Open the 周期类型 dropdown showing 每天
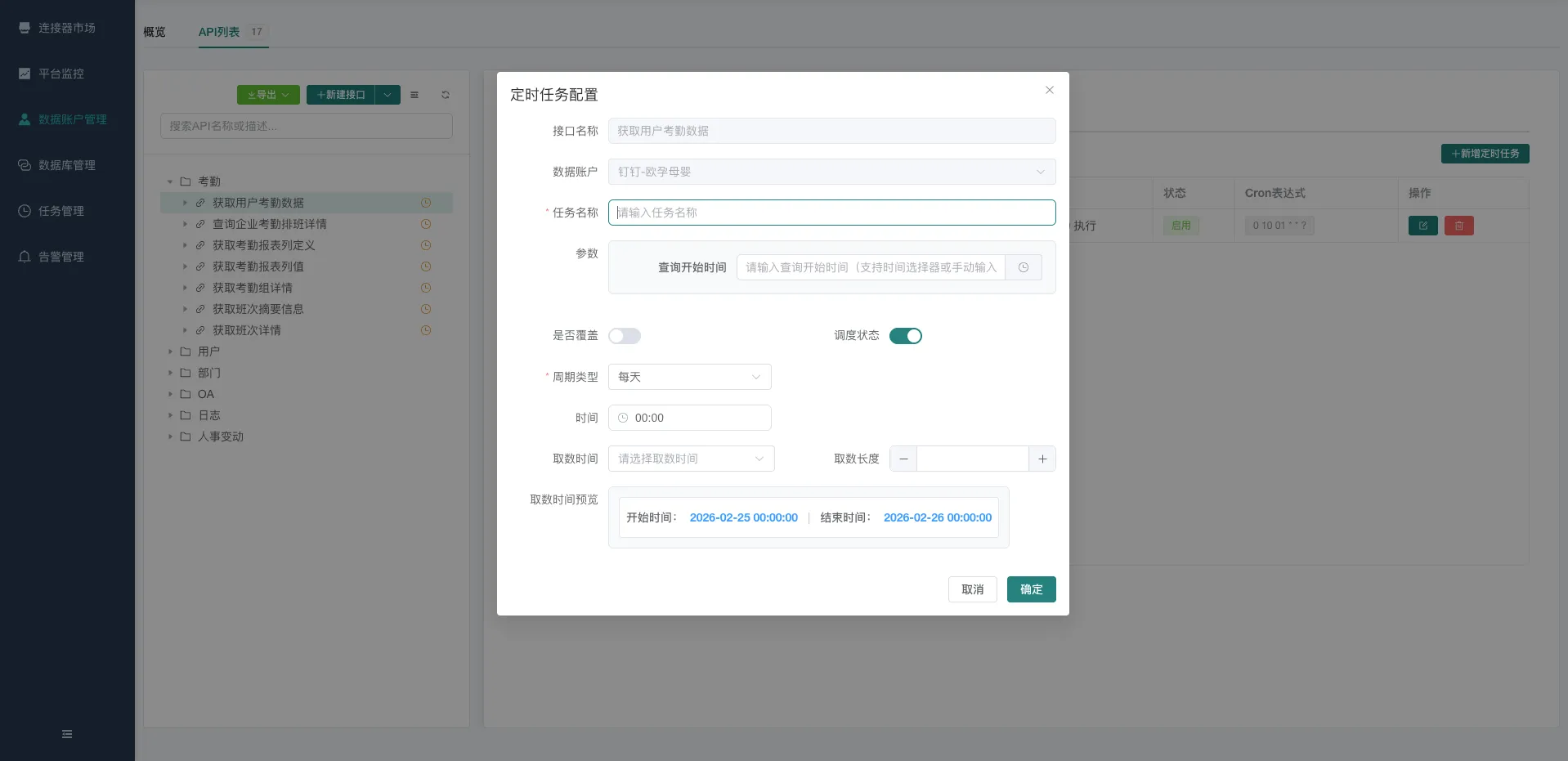This screenshot has height=761, width=1568. [x=689, y=377]
